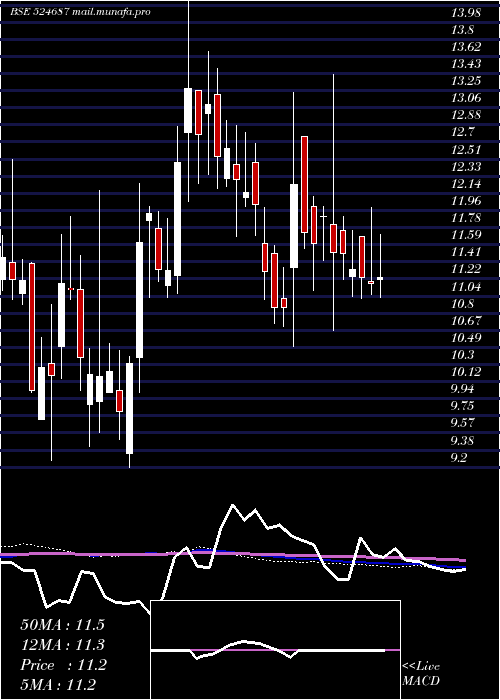Click the 13.06 axis value

(x=466, y=98)
